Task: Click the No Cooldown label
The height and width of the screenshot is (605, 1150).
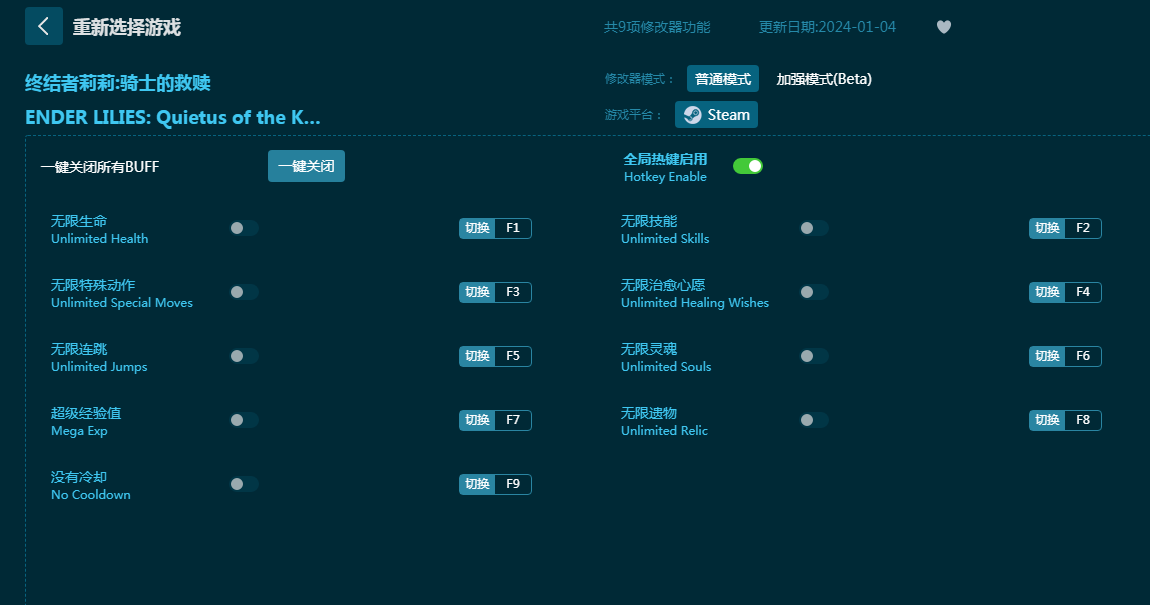Action: pyautogui.click(x=91, y=495)
